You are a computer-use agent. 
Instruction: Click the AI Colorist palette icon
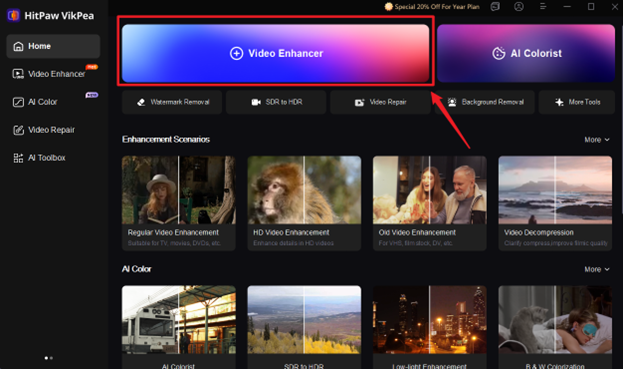click(499, 53)
